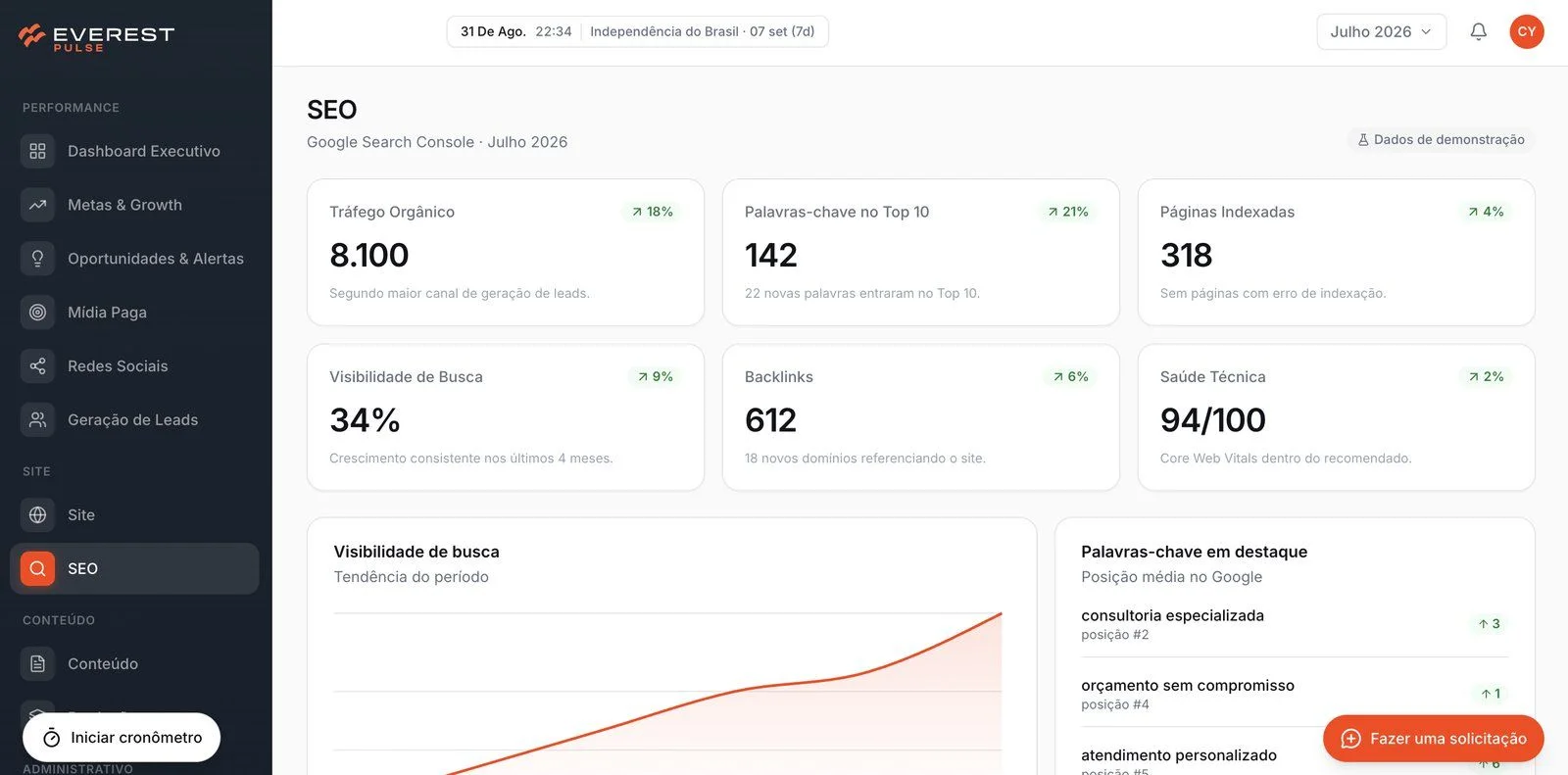Click the Palavras-chave em destaque heading
The width and height of the screenshot is (1568, 775).
(x=1194, y=552)
